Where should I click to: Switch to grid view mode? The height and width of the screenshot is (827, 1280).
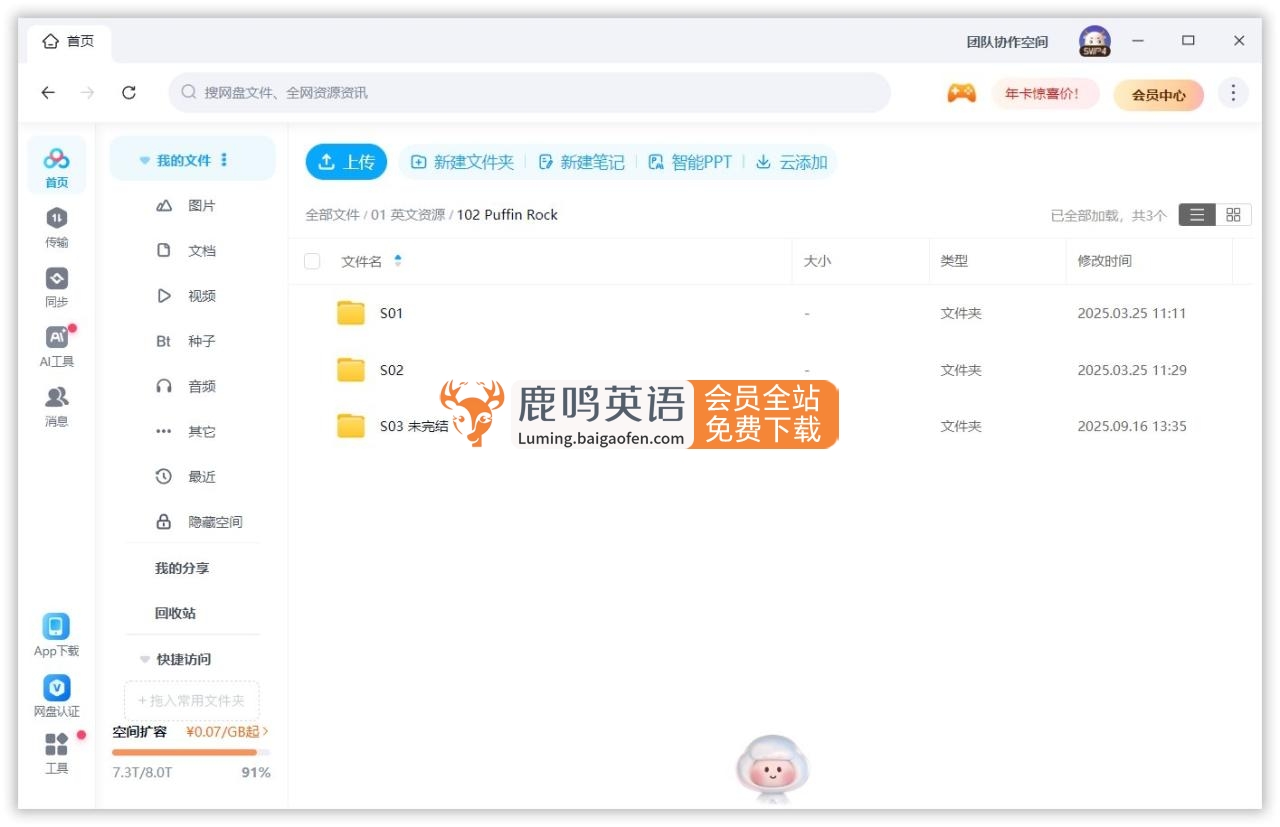tap(1233, 214)
